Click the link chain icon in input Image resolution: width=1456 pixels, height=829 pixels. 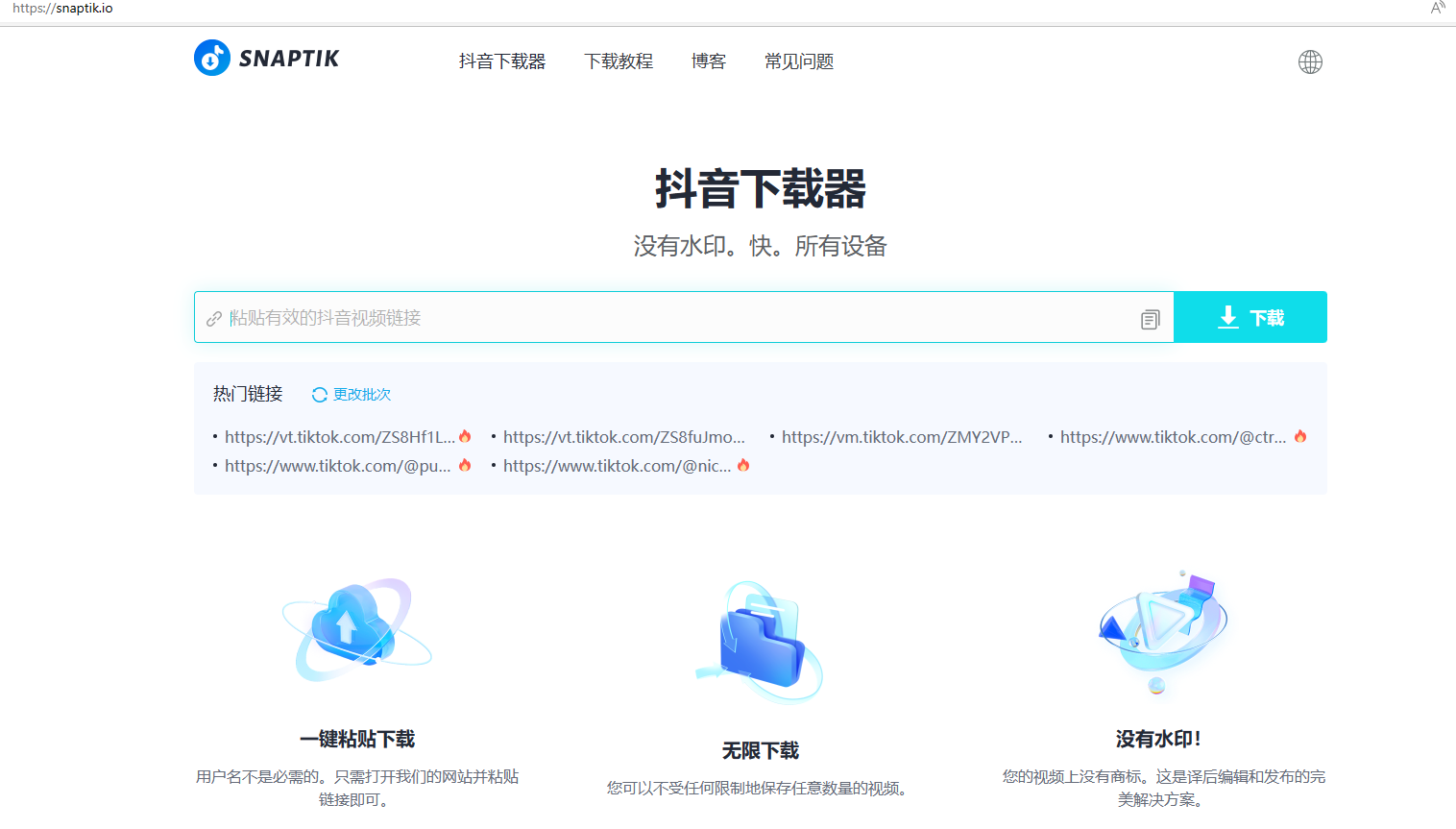point(214,319)
